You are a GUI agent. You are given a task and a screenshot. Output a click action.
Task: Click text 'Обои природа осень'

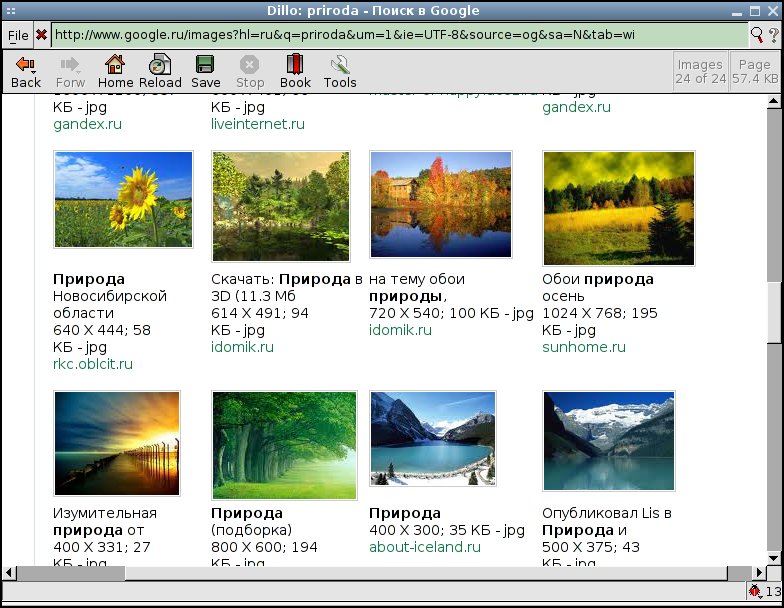(x=598, y=288)
